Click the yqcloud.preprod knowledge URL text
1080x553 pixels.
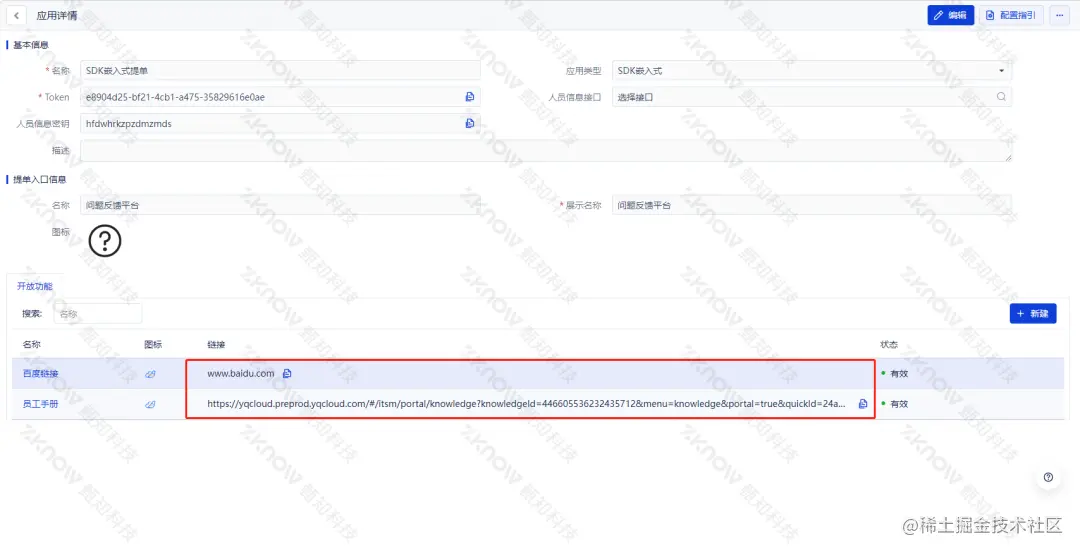(526, 404)
